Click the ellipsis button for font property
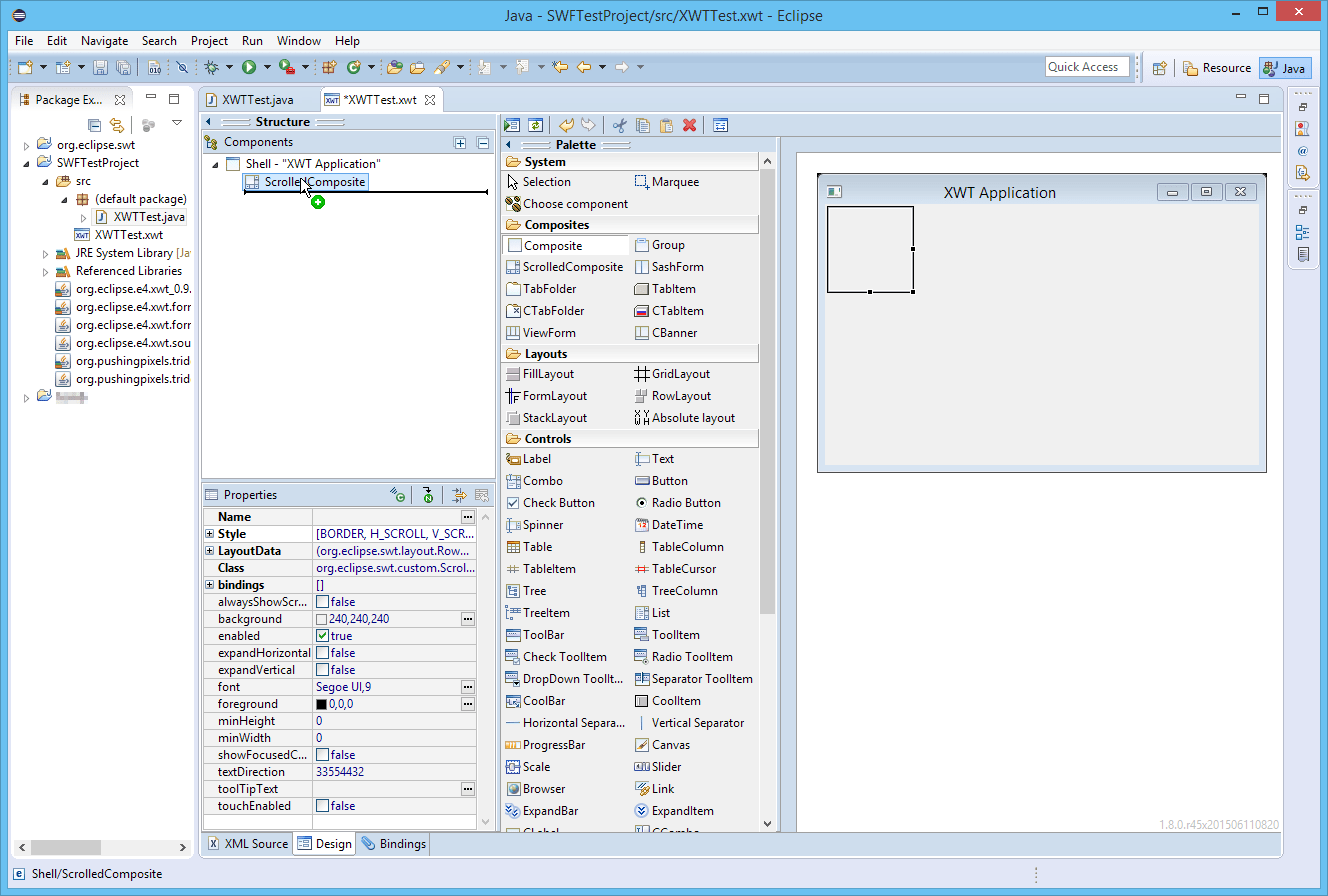 tap(467, 687)
